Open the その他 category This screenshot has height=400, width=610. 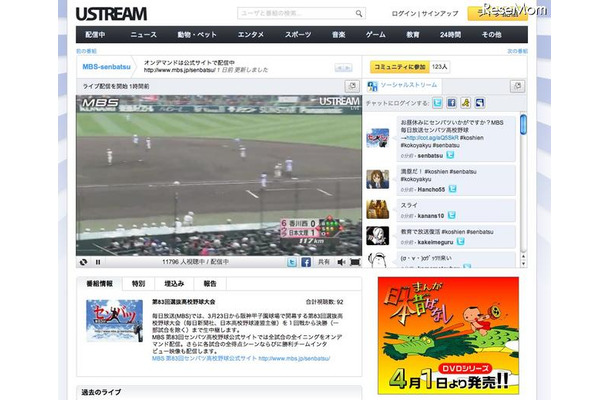coord(491,35)
